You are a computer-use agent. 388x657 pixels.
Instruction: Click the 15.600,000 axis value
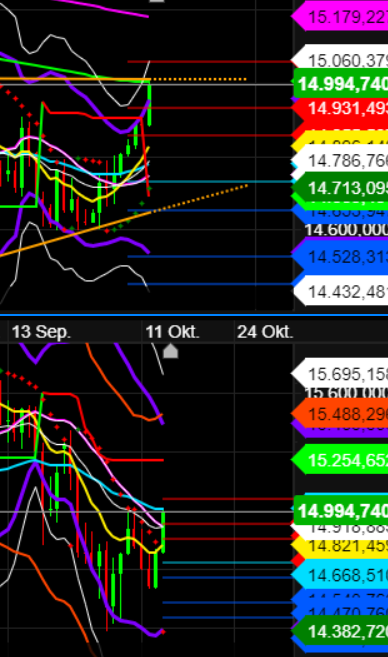[x=346, y=393]
